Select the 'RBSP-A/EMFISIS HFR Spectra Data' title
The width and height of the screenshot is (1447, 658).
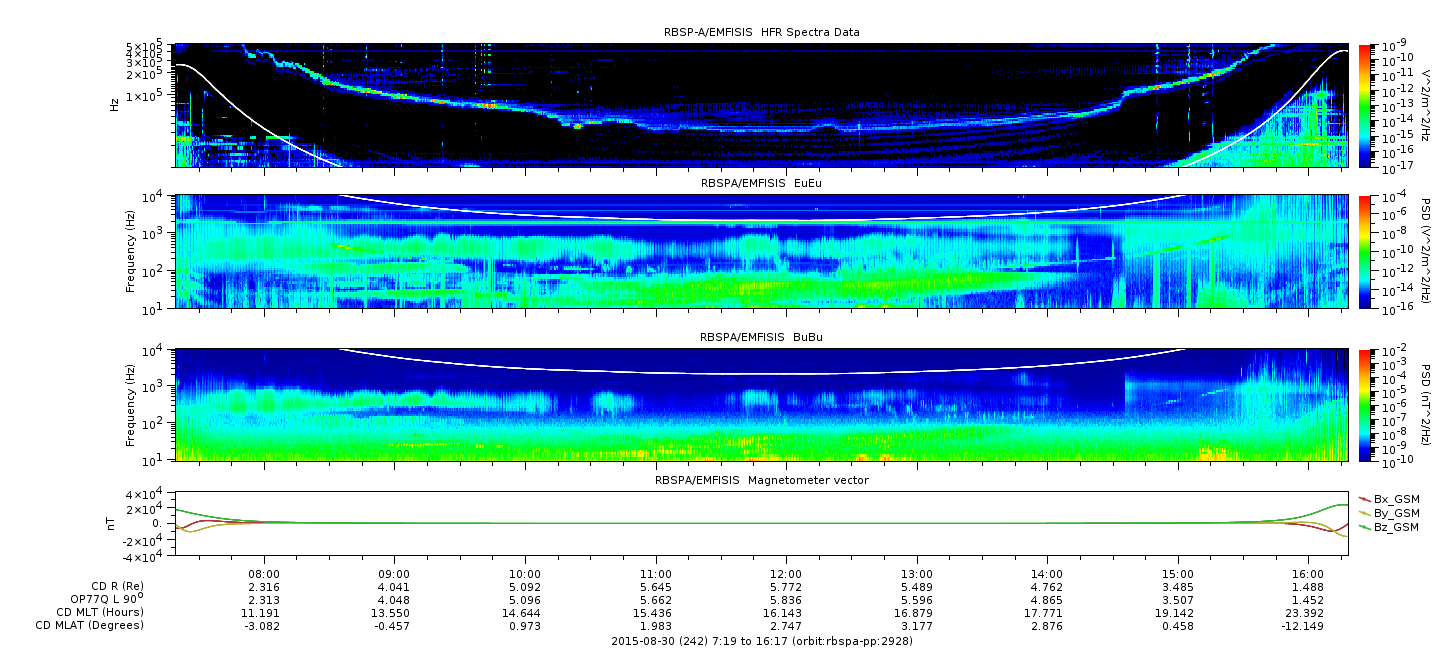761,32
